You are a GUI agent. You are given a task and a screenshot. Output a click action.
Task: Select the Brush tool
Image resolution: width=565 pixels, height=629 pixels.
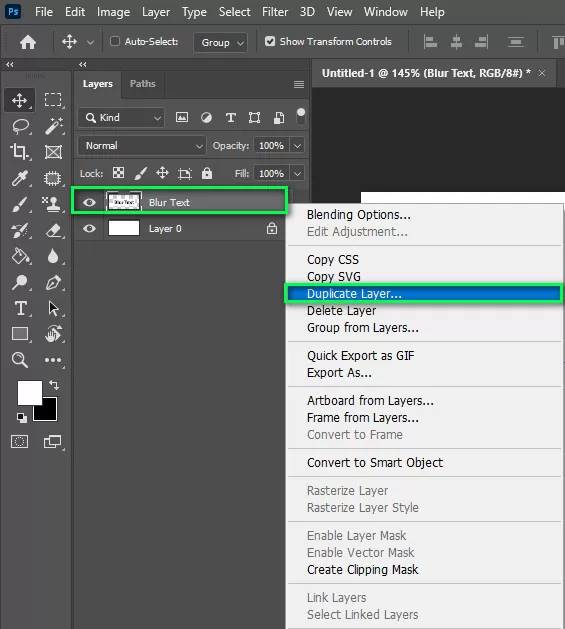pyautogui.click(x=20, y=204)
